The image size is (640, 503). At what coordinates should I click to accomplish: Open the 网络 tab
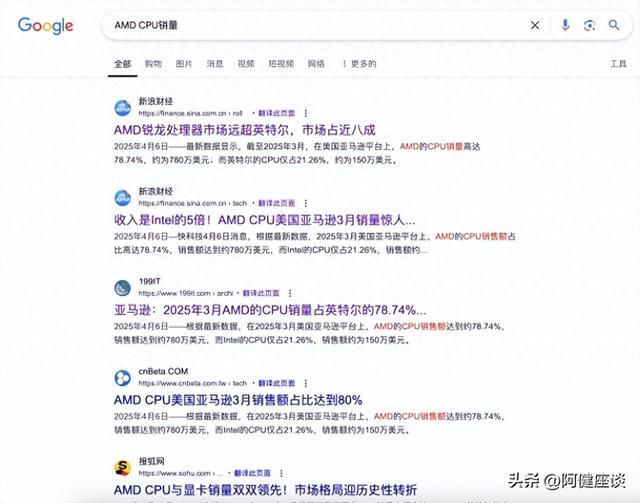(x=316, y=64)
